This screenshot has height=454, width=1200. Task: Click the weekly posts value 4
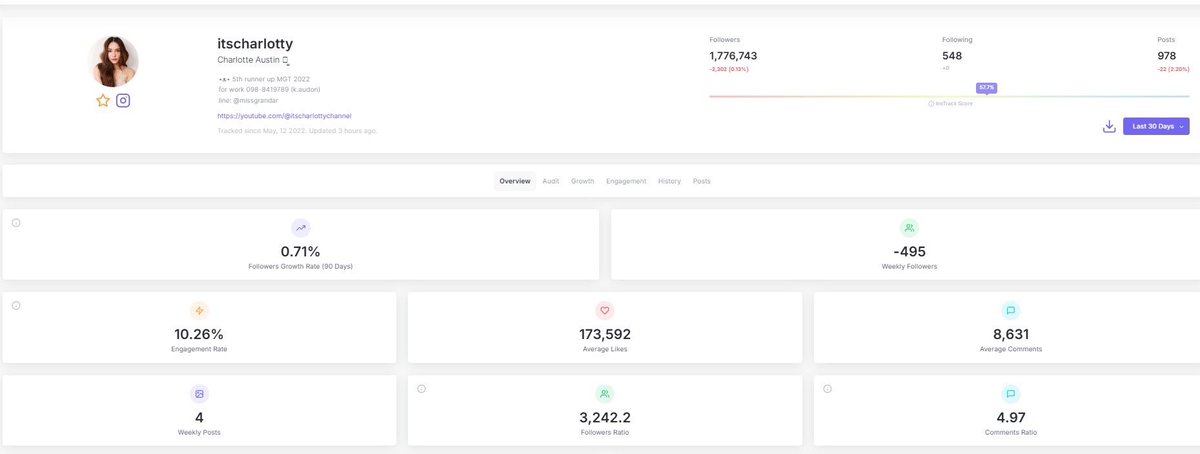click(x=199, y=418)
